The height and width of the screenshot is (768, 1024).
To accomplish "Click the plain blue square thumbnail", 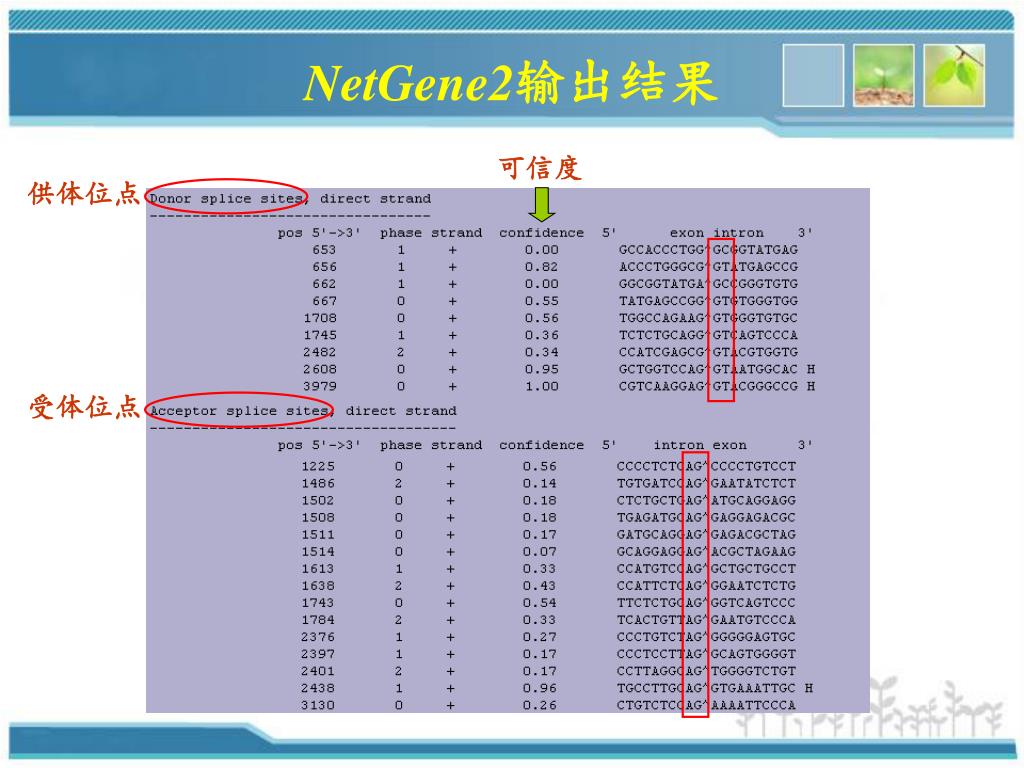I will pyautogui.click(x=813, y=75).
